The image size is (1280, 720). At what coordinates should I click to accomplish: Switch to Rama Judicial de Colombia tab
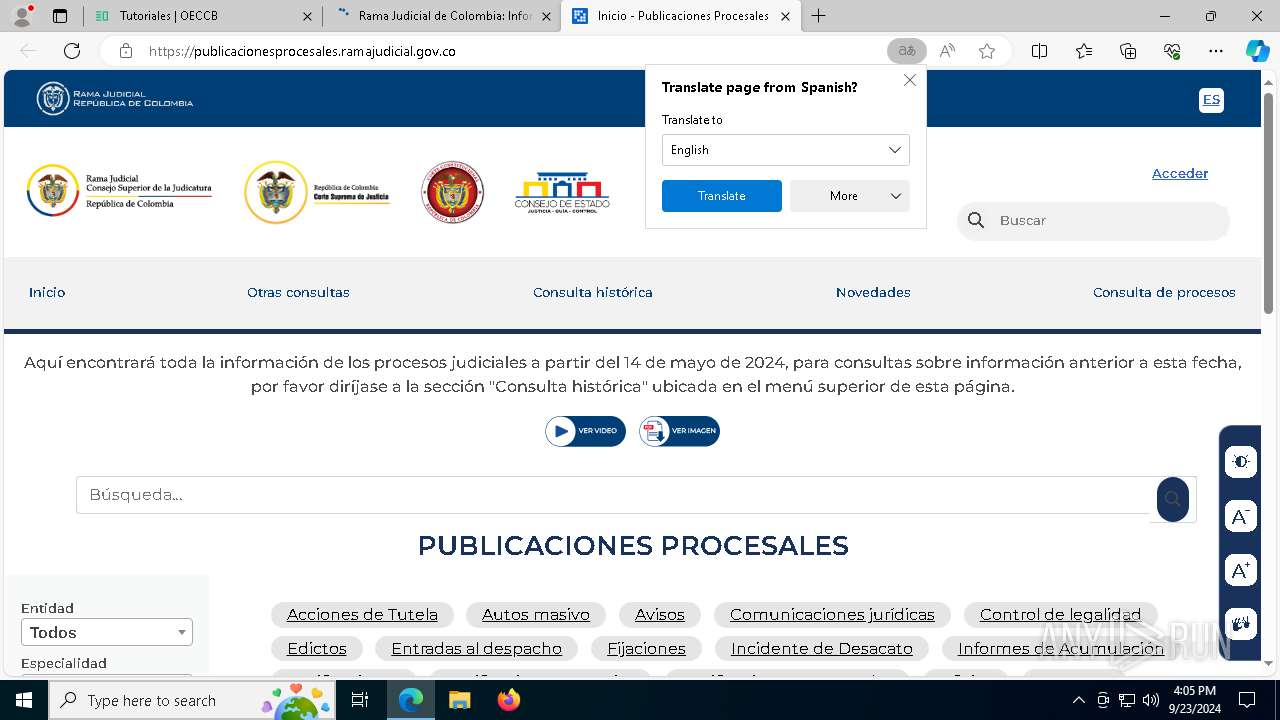pos(440,16)
